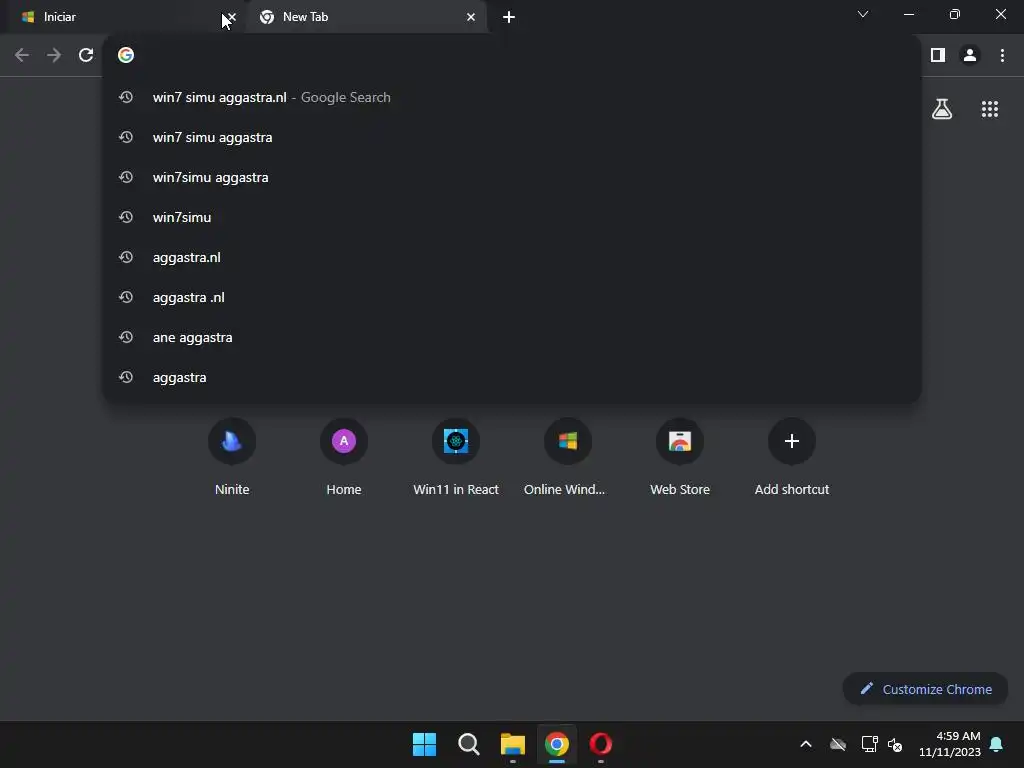Open Opera browser from taskbar
This screenshot has height=768, width=1024.
pyautogui.click(x=601, y=744)
